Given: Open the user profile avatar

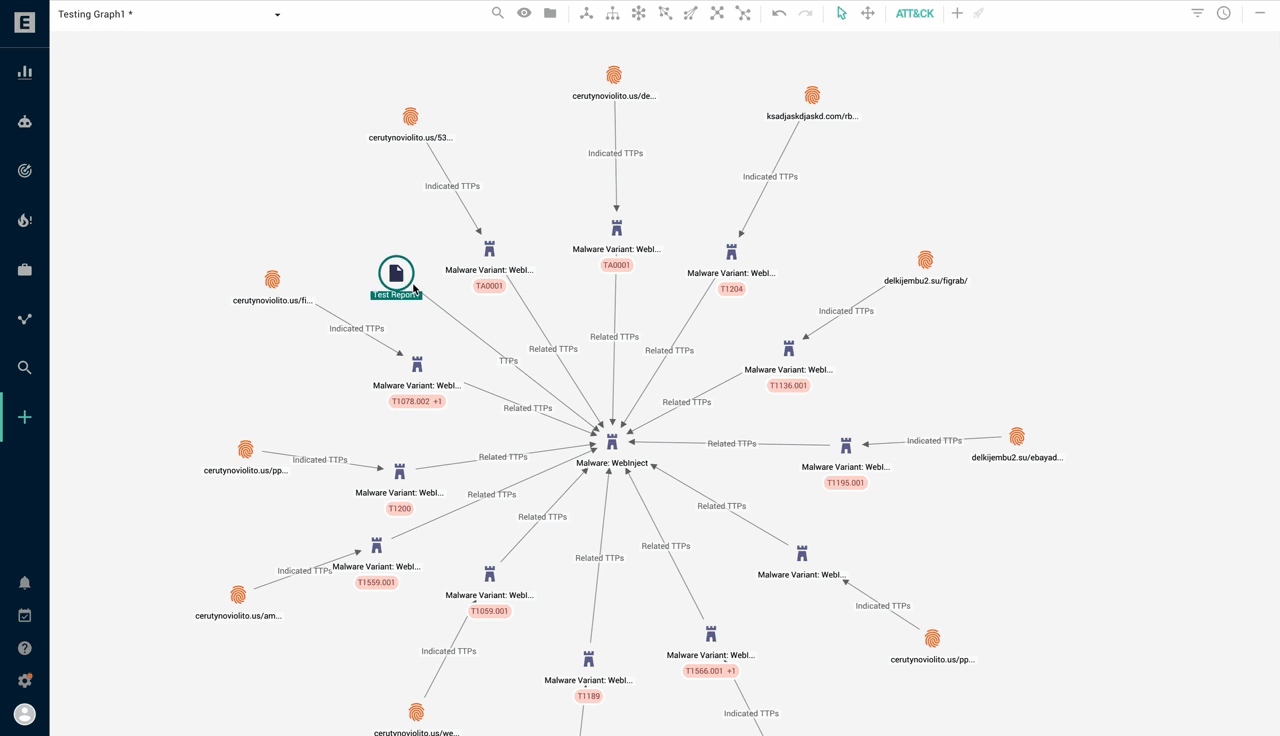Looking at the screenshot, I should pyautogui.click(x=25, y=714).
